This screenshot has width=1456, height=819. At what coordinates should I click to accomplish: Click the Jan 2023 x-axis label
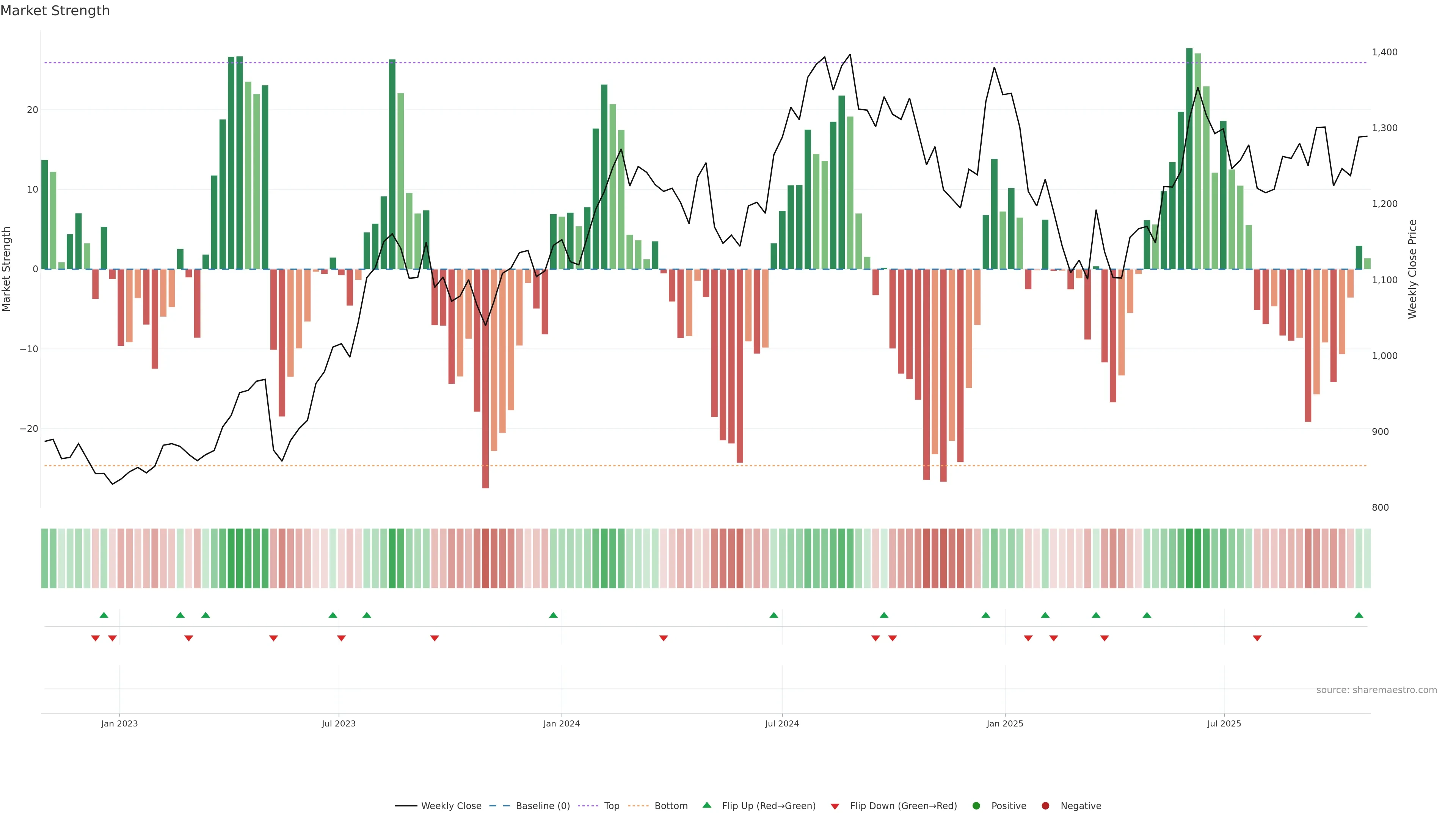coord(119,723)
